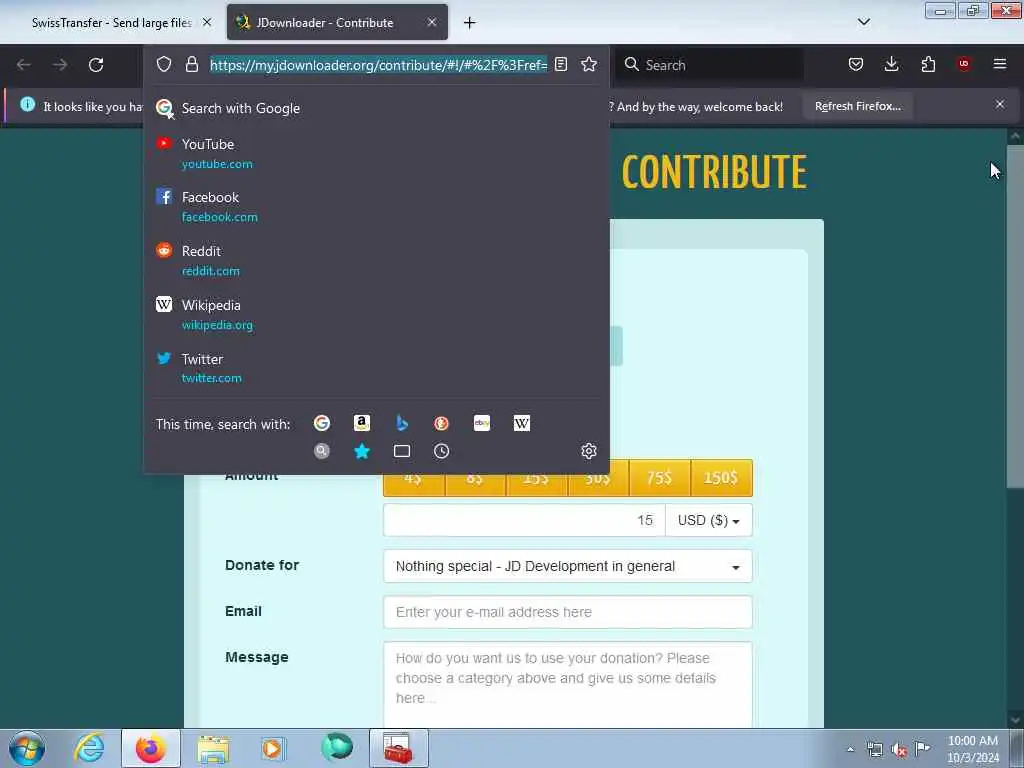Click the URL address bar field
Image resolution: width=1024 pixels, height=768 pixels.
click(378, 65)
